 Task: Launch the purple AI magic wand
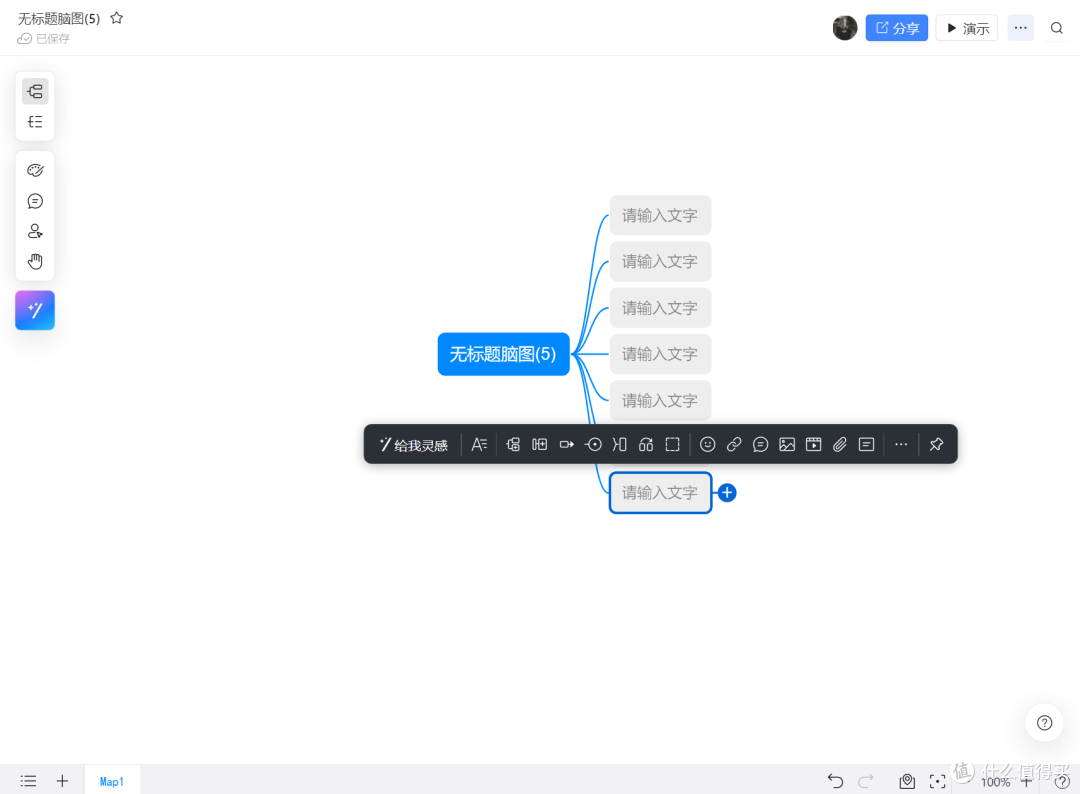coord(35,310)
